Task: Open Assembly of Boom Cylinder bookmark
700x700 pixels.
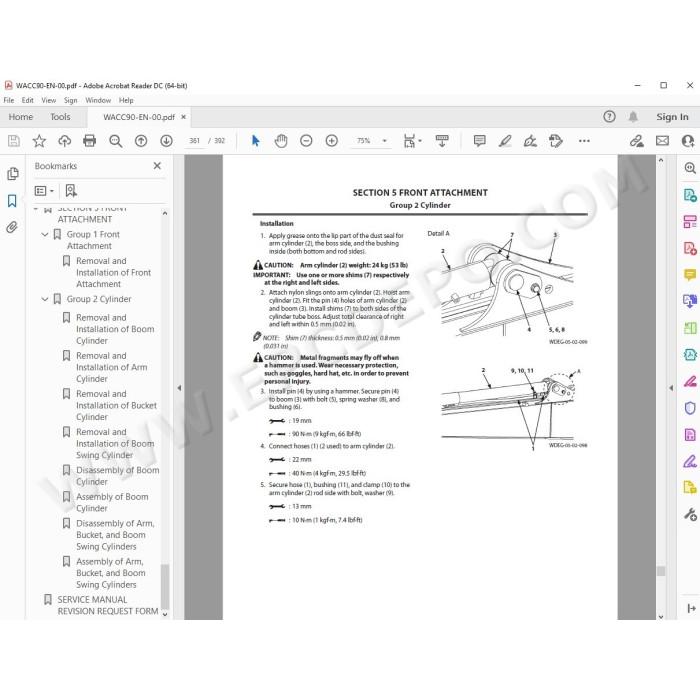Action: [x=112, y=503]
